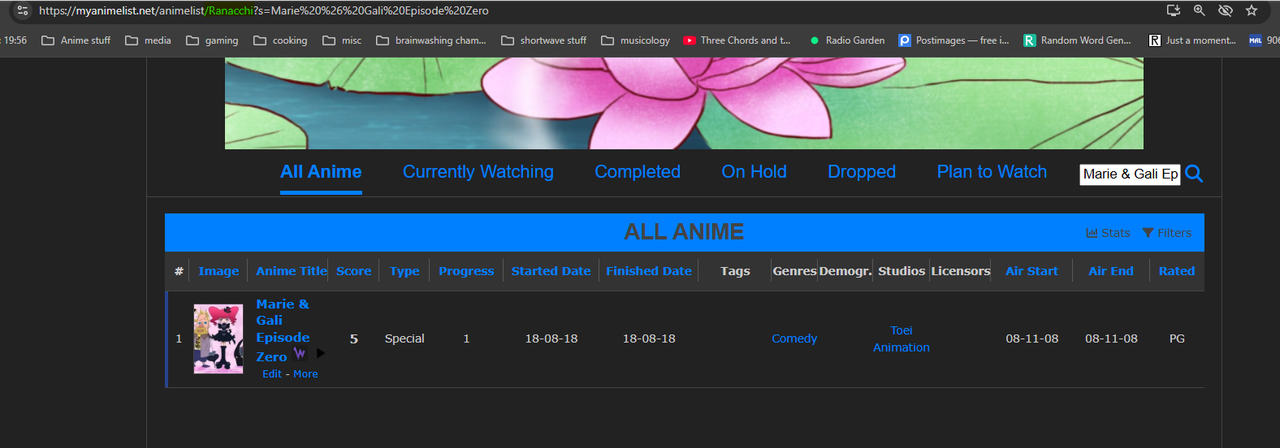Open the Anime stuff bookmark folder
Image resolution: width=1280 pixels, height=448 pixels.
[x=75, y=41]
